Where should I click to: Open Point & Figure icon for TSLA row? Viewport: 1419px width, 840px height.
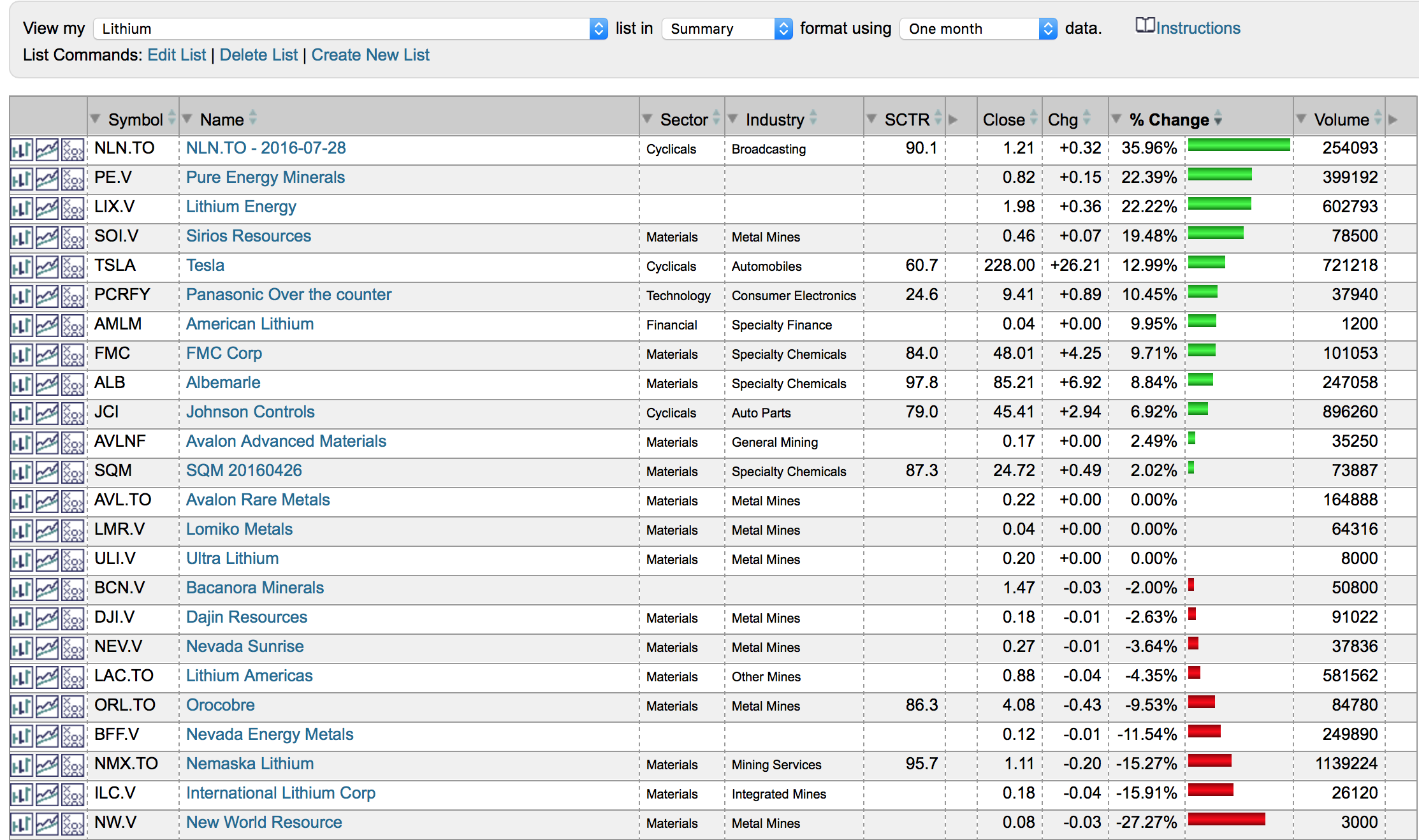(x=73, y=267)
